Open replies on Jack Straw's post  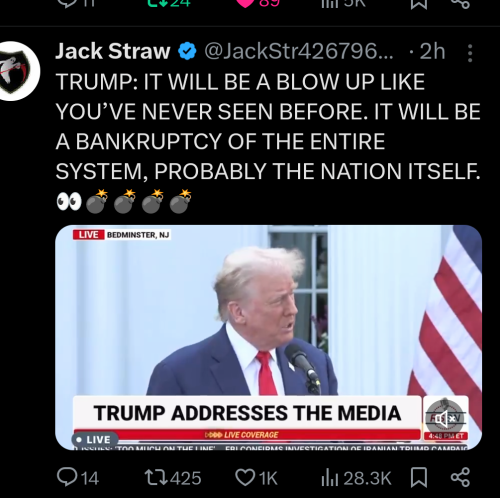78,478
